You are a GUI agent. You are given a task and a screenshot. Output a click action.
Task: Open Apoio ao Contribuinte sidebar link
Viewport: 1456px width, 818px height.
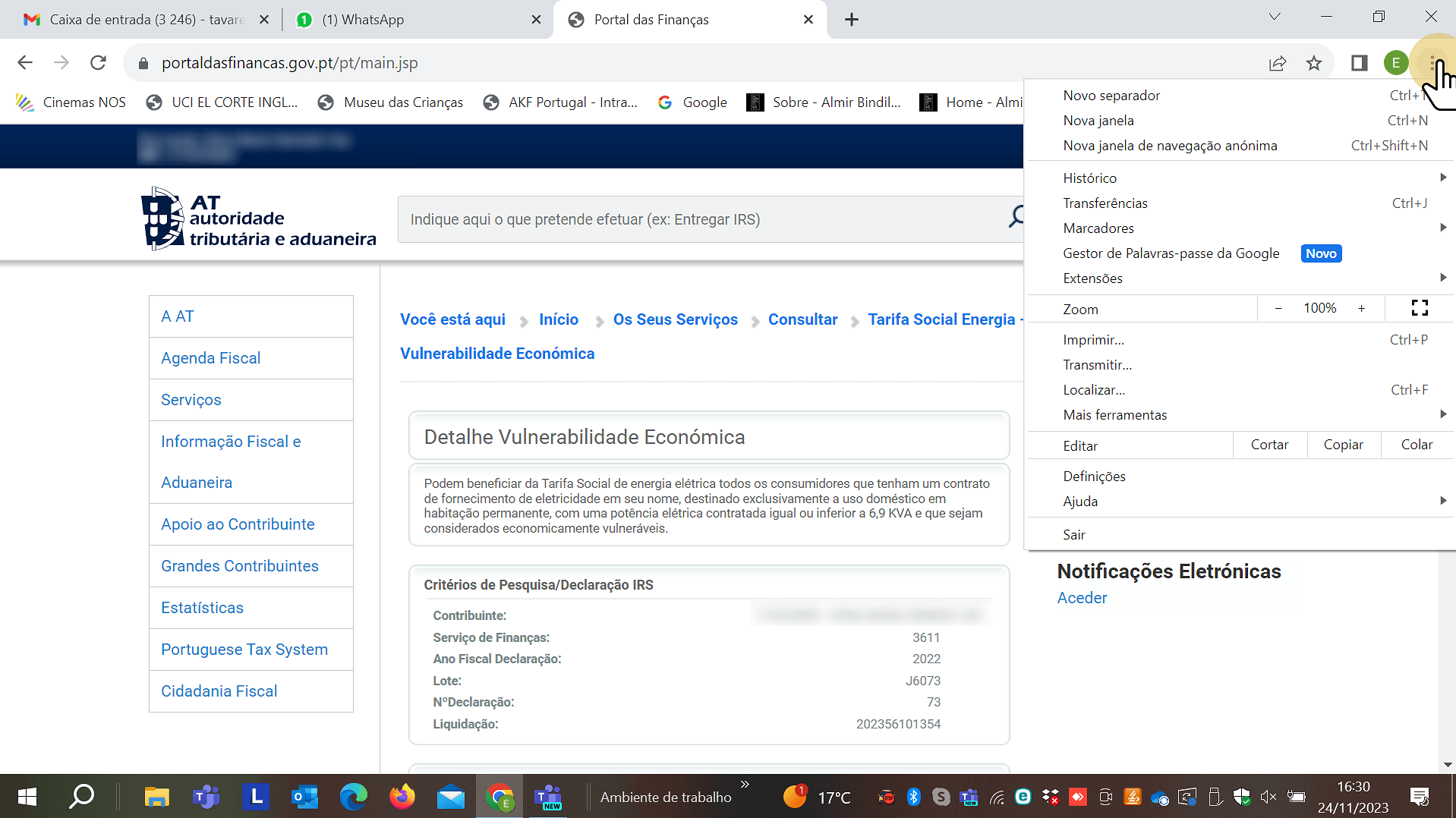(238, 524)
